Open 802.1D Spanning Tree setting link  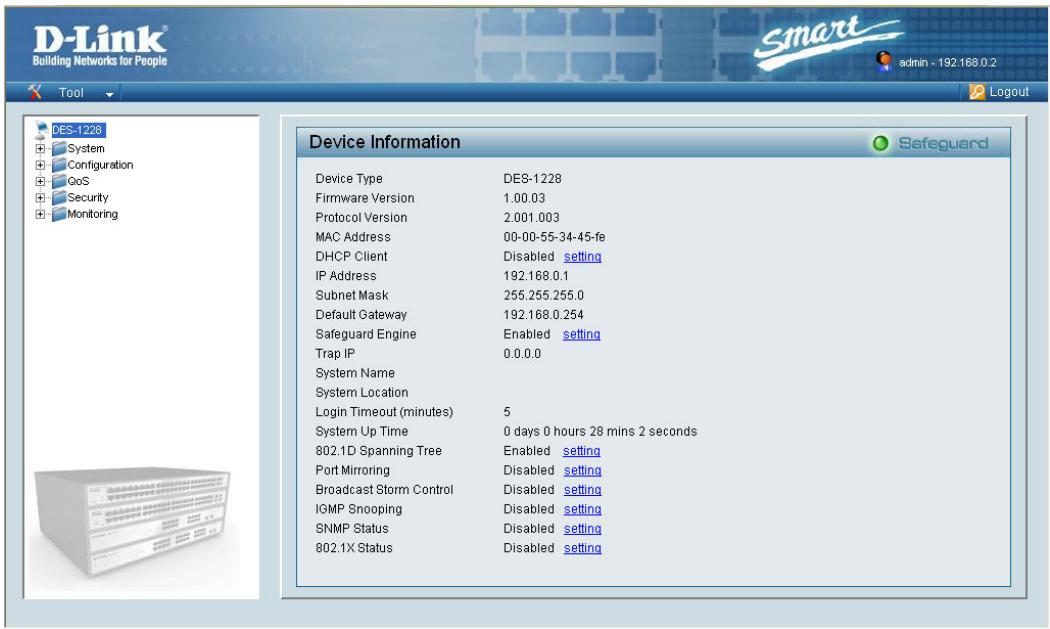tap(581, 451)
